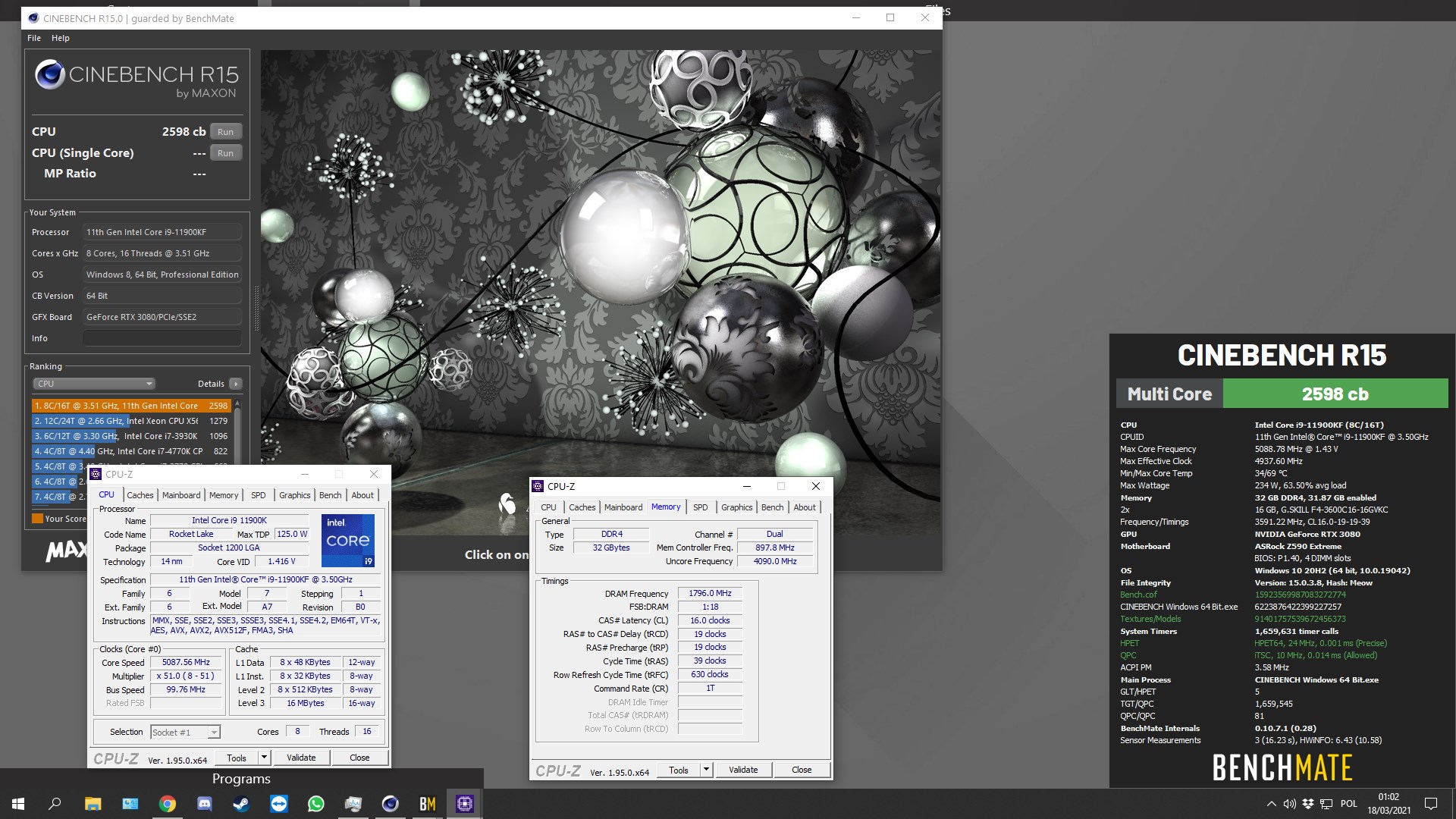Image resolution: width=1456 pixels, height=819 pixels.
Task: Open File Explorer from taskbar
Action: pyautogui.click(x=93, y=804)
